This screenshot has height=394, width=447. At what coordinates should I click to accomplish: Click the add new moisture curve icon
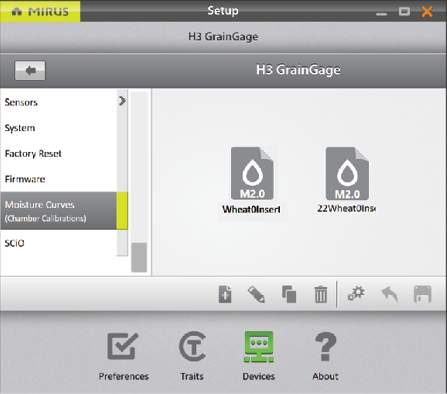click(225, 294)
